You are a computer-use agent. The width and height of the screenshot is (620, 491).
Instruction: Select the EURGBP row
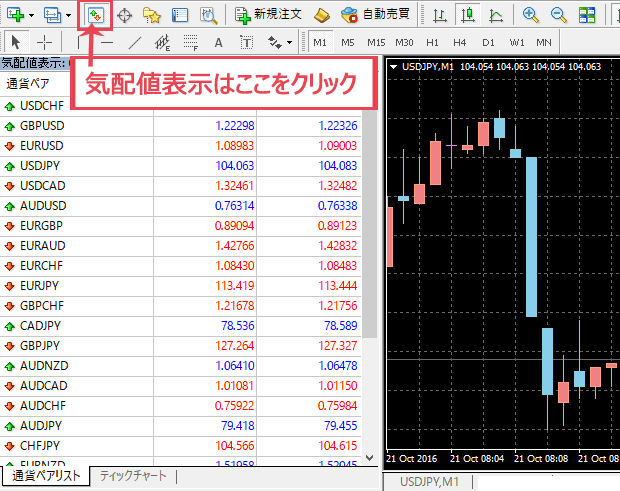coord(180,226)
